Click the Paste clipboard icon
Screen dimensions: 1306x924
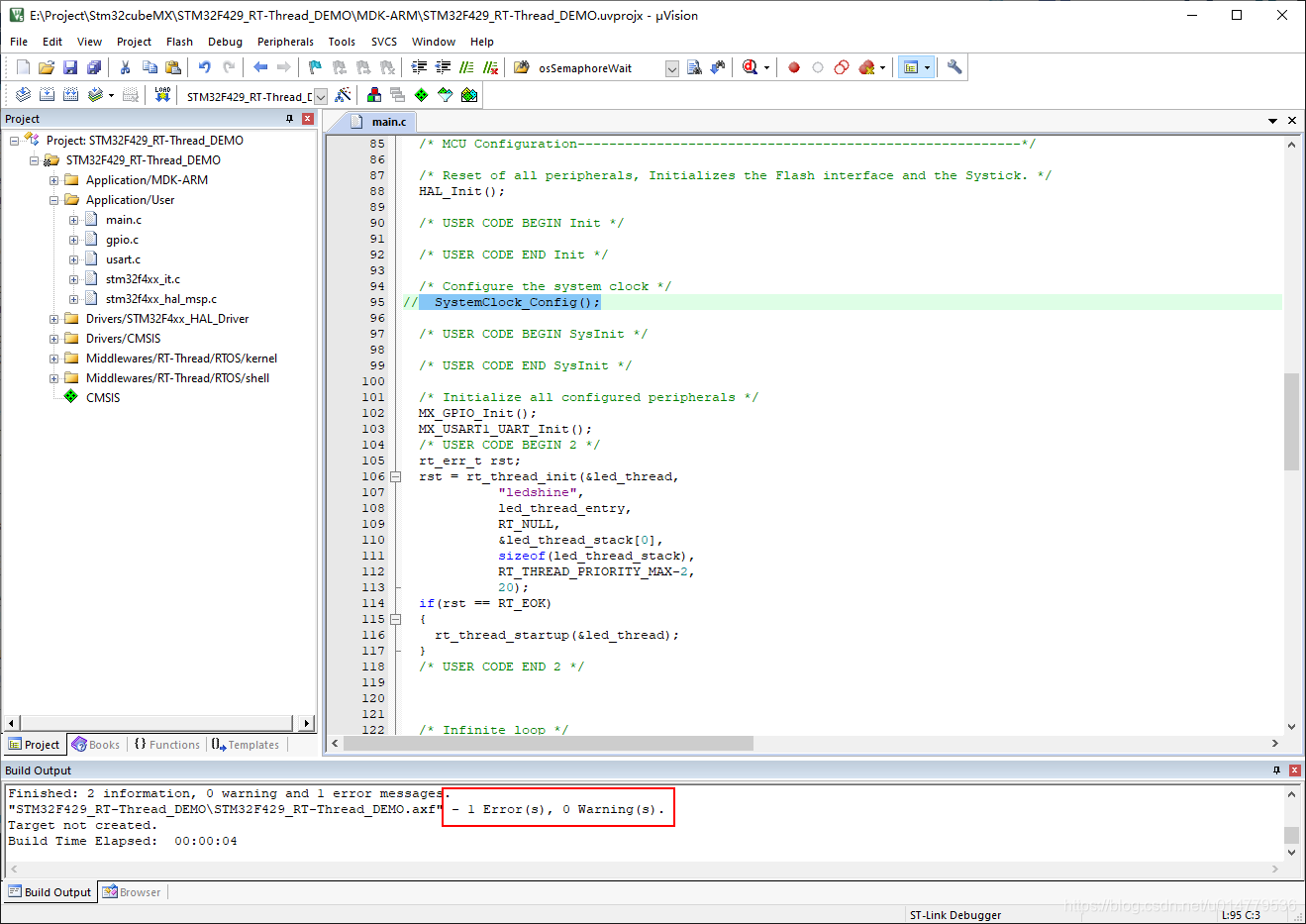coord(173,67)
